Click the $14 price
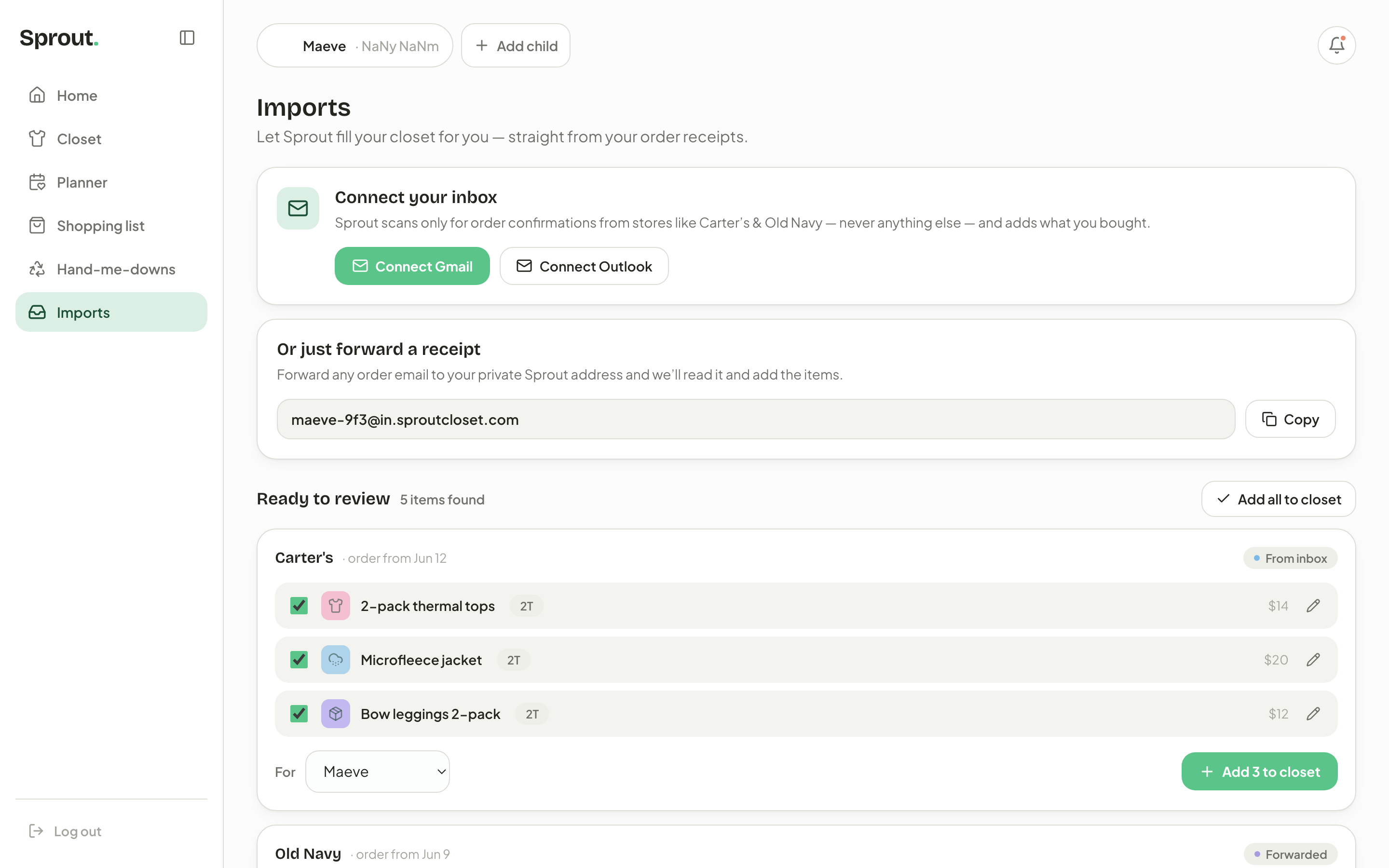Screen dimensions: 1389x868 [x=1278, y=606]
